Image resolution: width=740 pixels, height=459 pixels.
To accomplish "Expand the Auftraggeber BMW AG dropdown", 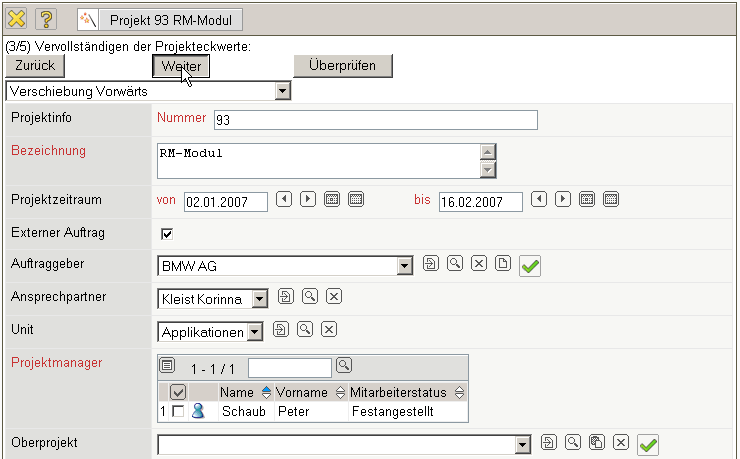I will point(404,266).
